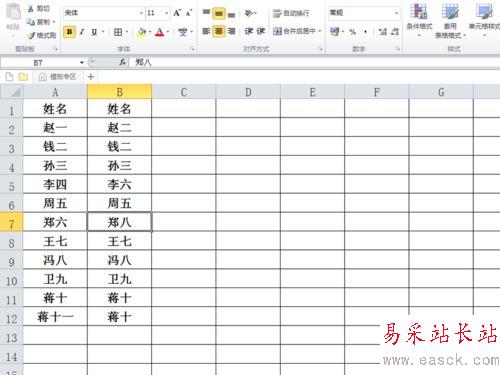
Task: Click the phonetic guide (文) icon
Action: coord(182,32)
